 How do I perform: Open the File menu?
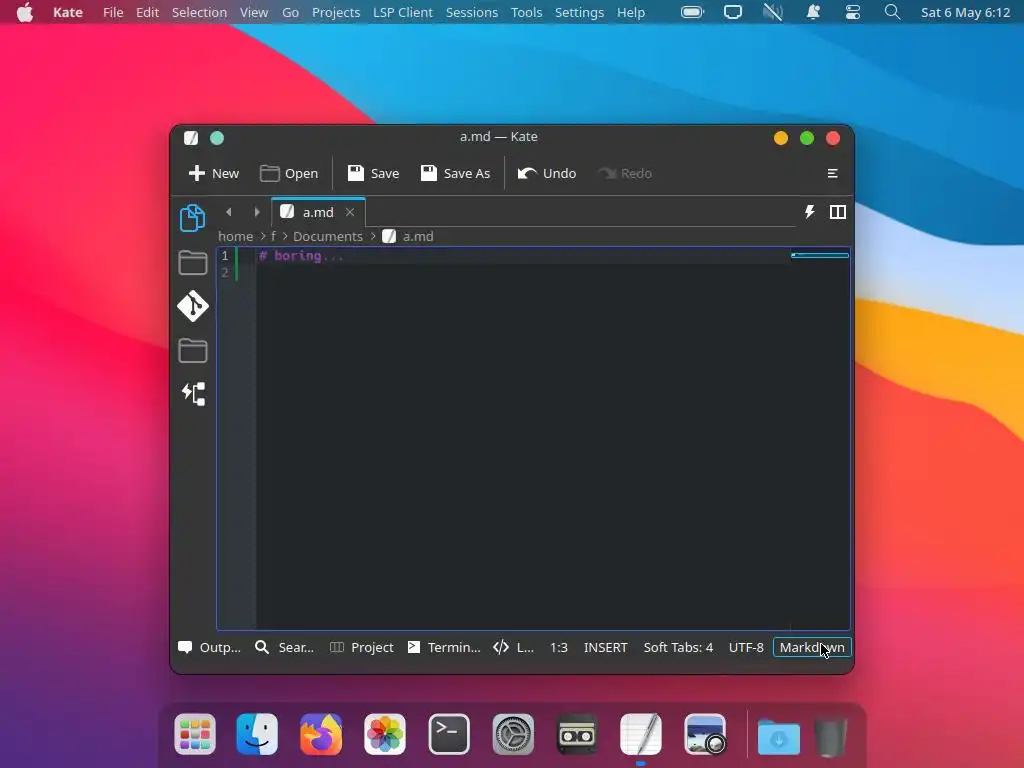[113, 12]
